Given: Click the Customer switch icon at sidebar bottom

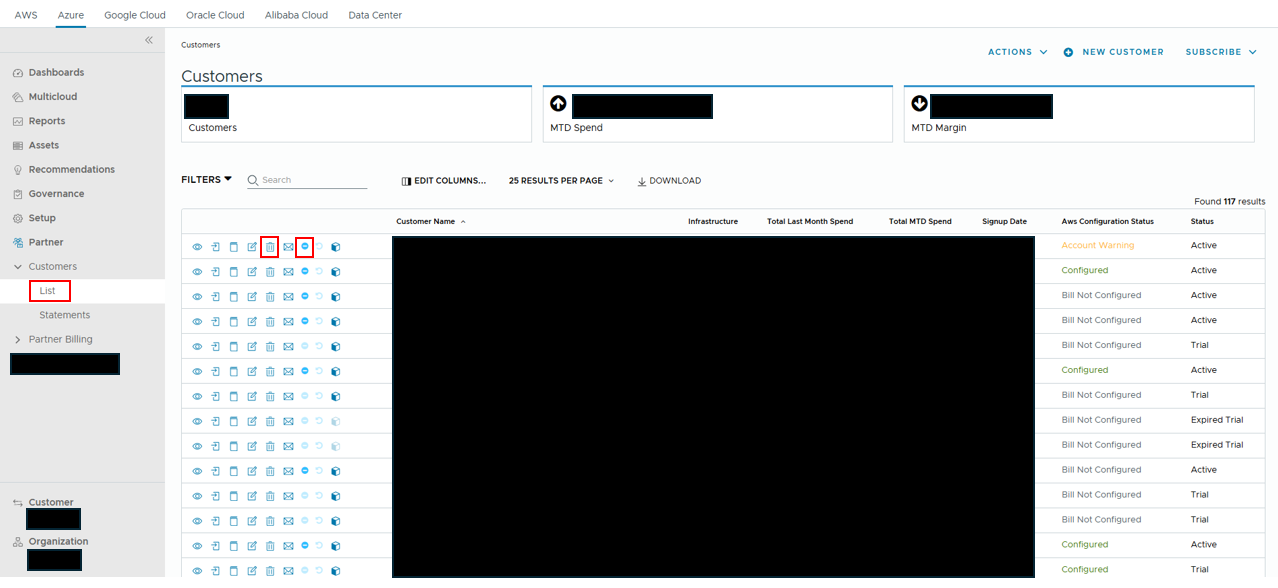Looking at the screenshot, I should 18,503.
